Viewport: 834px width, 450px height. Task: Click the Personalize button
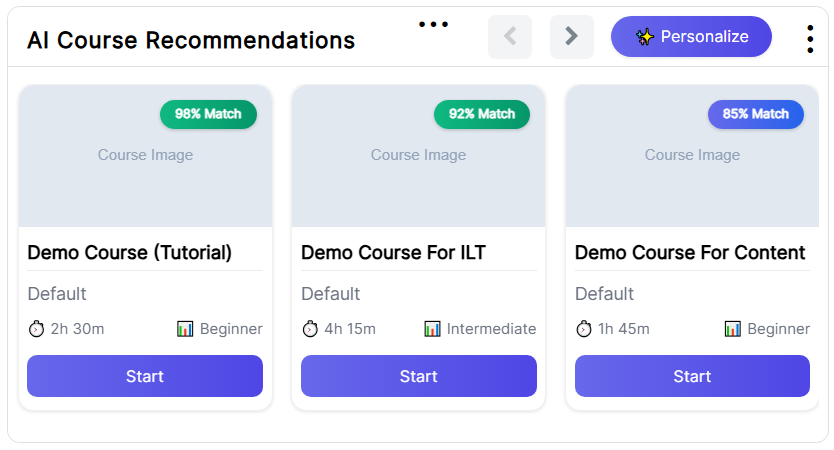tap(691, 37)
